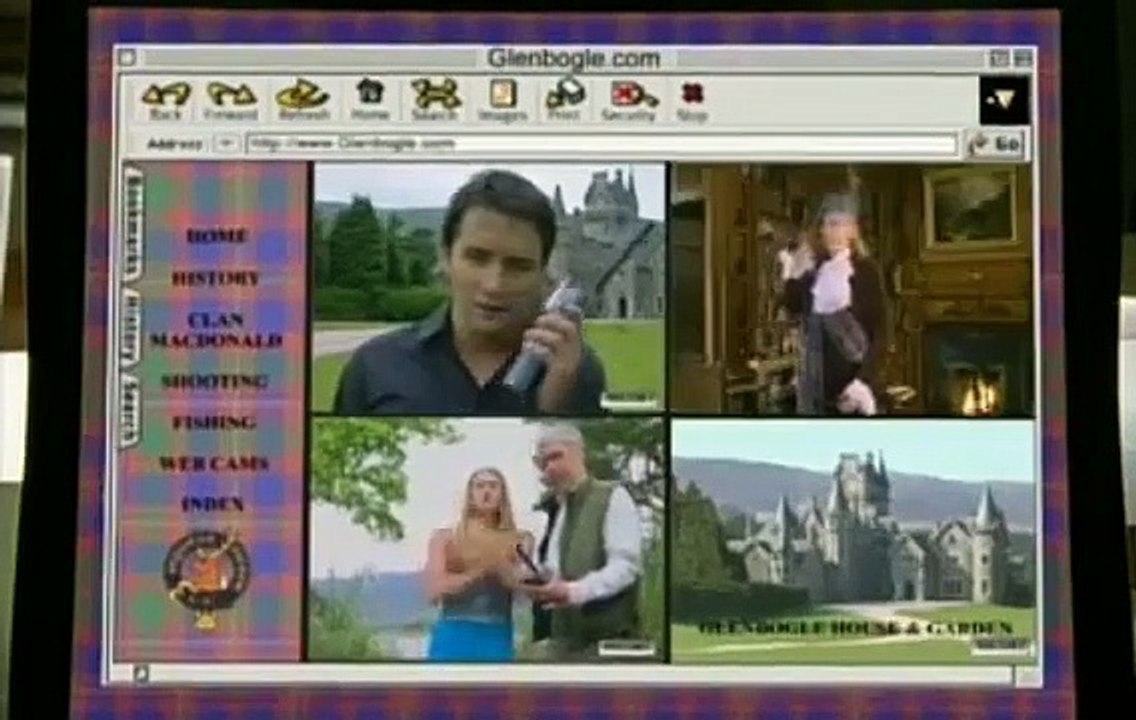Open the Address history dropdown arrow
Screen dimensions: 1136x720
click(x=226, y=143)
